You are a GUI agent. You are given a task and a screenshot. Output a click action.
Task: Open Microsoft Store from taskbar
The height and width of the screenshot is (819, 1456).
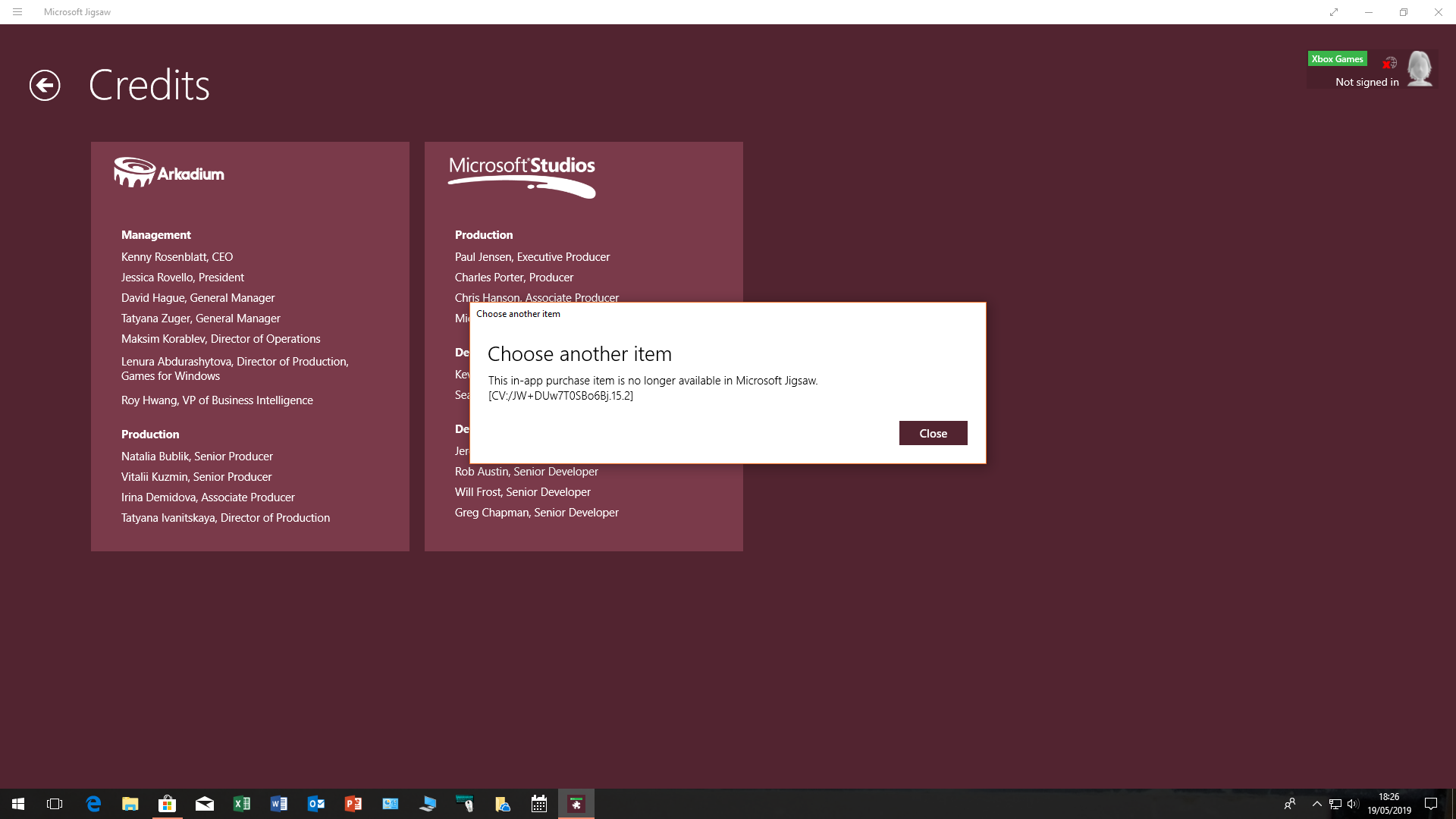(167, 804)
